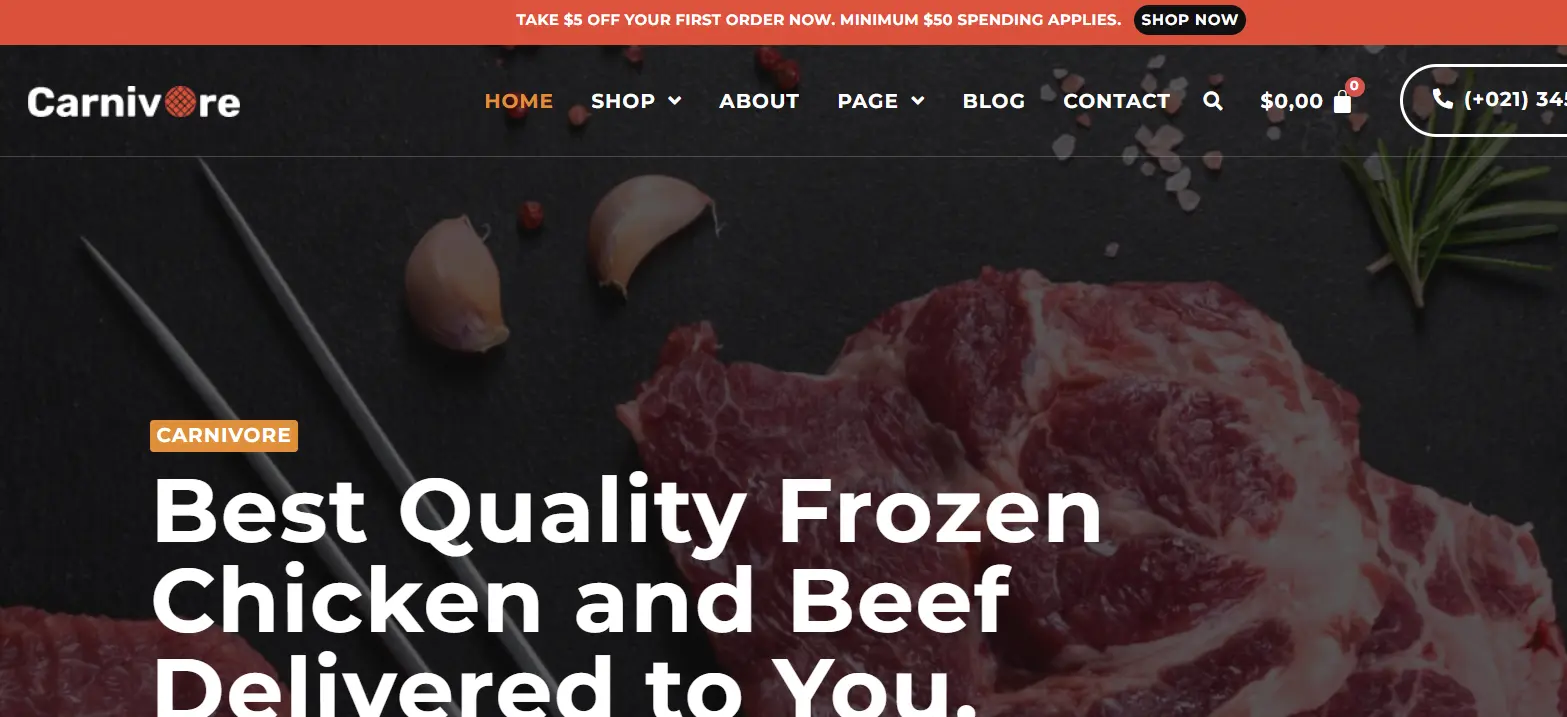Click the $5 off promo banner text

coord(819,20)
